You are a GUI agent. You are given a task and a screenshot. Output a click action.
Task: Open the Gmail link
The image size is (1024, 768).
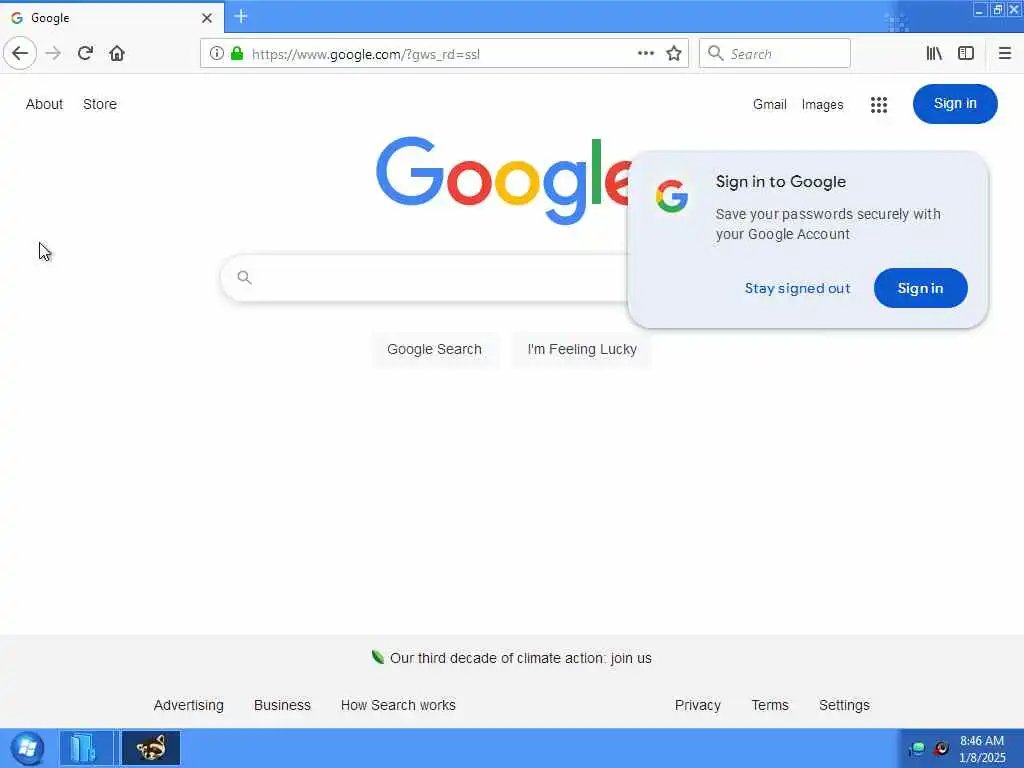tap(769, 104)
